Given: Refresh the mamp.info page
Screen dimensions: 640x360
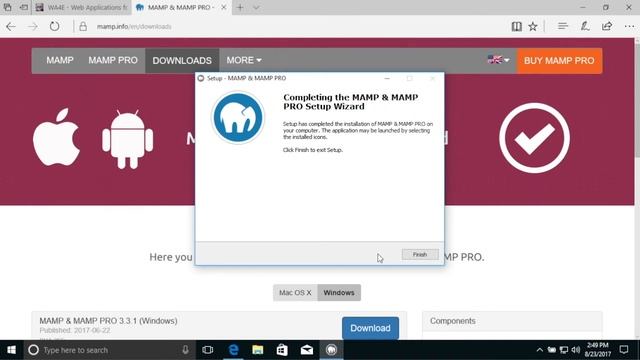Looking at the screenshot, I should click(x=54, y=27).
